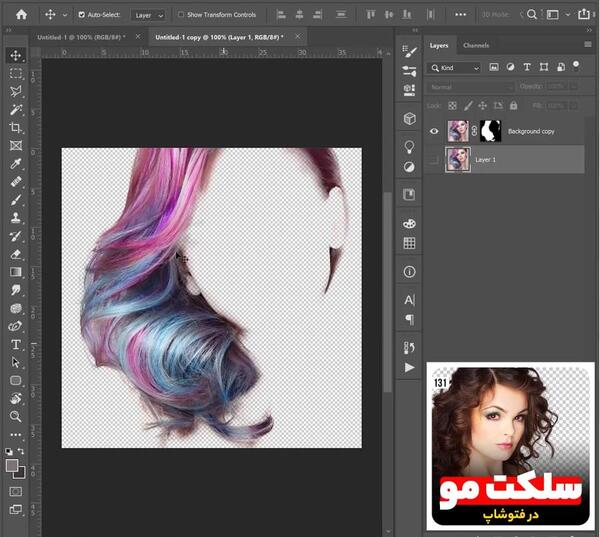Select the Move tool in the toolbar

click(x=16, y=55)
